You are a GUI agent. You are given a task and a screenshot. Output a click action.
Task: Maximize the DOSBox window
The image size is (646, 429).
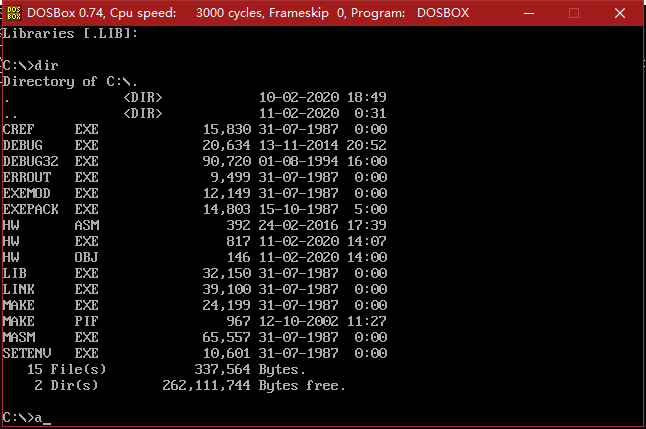pos(574,13)
